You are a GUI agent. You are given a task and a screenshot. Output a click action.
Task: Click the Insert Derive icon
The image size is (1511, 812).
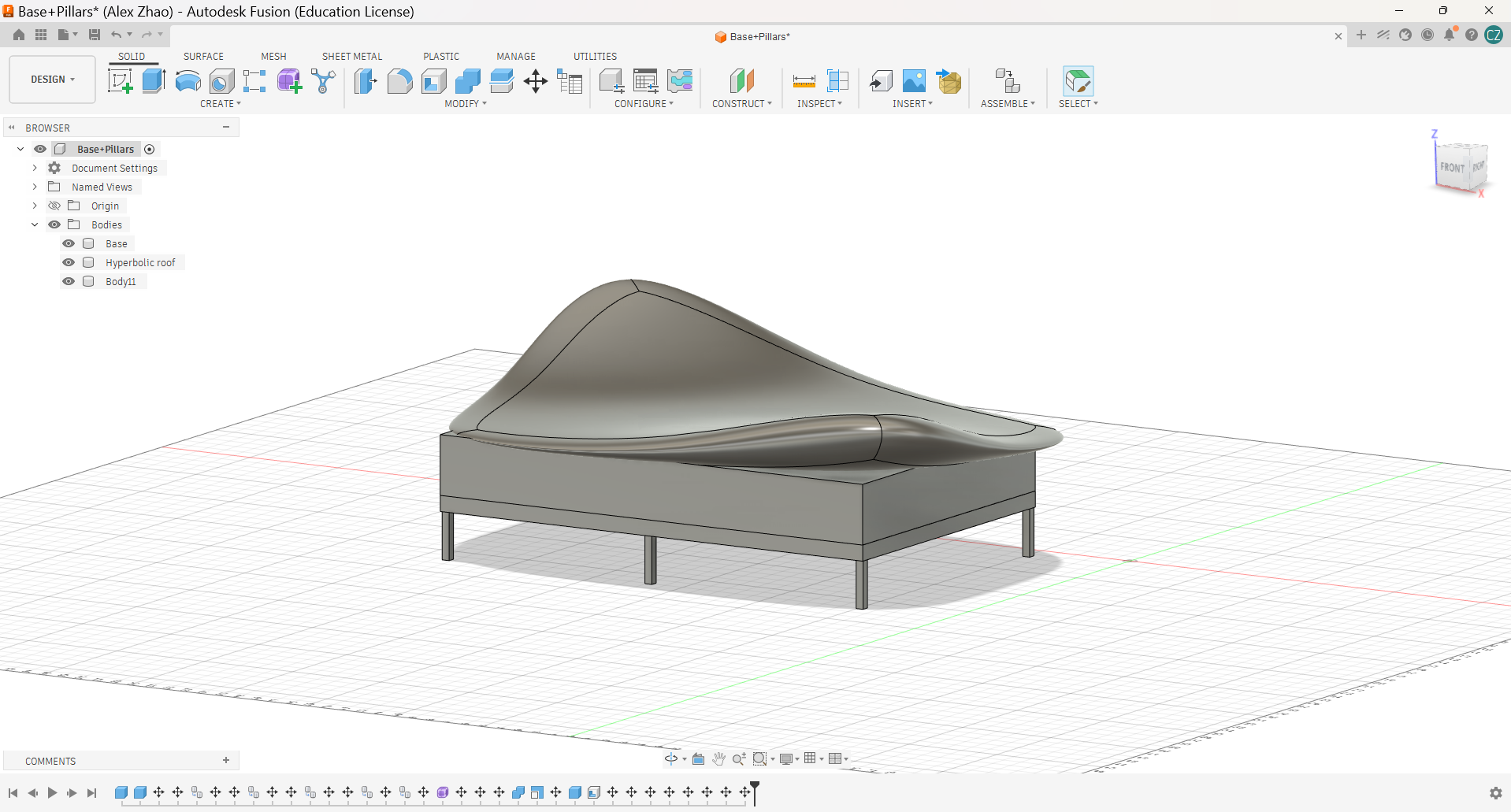(881, 81)
